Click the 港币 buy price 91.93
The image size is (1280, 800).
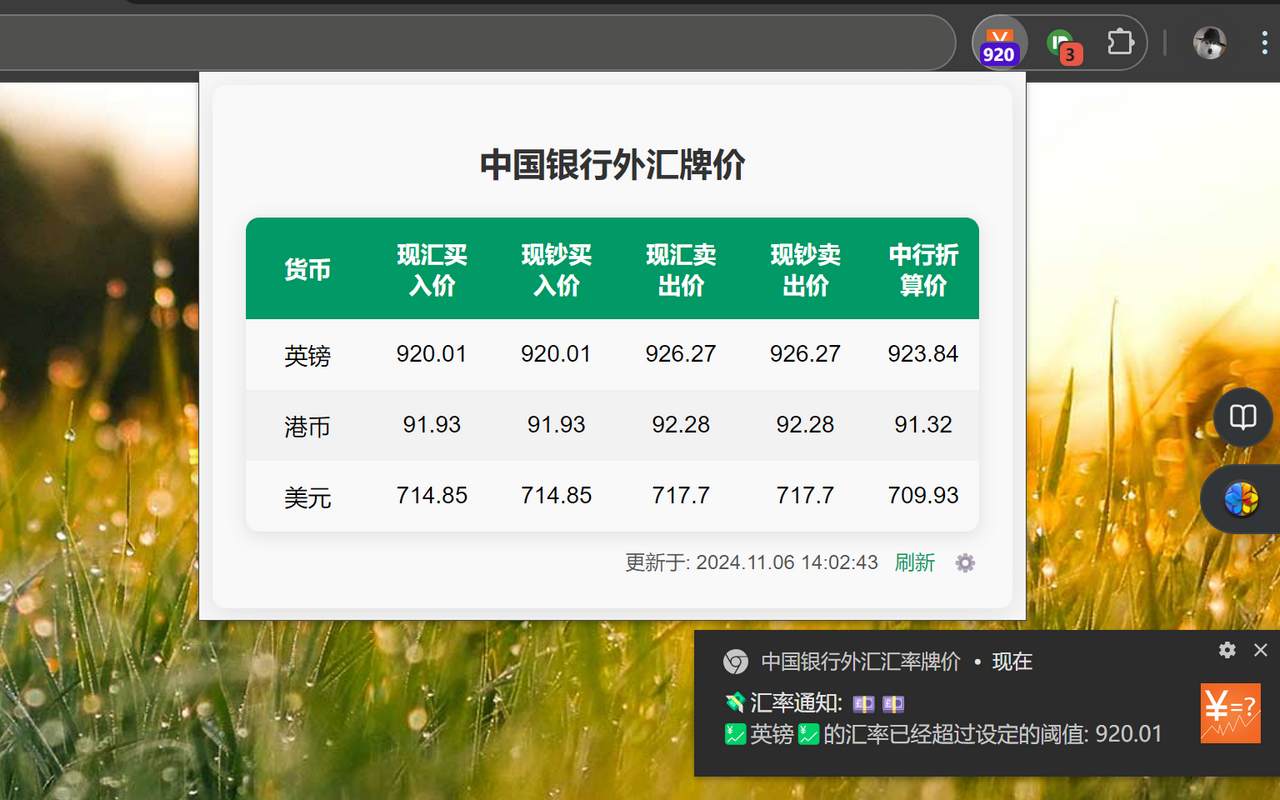(x=432, y=424)
